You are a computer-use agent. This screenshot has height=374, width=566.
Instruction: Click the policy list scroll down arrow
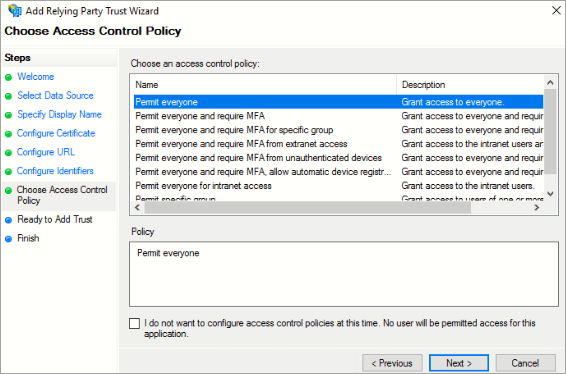(x=550, y=194)
